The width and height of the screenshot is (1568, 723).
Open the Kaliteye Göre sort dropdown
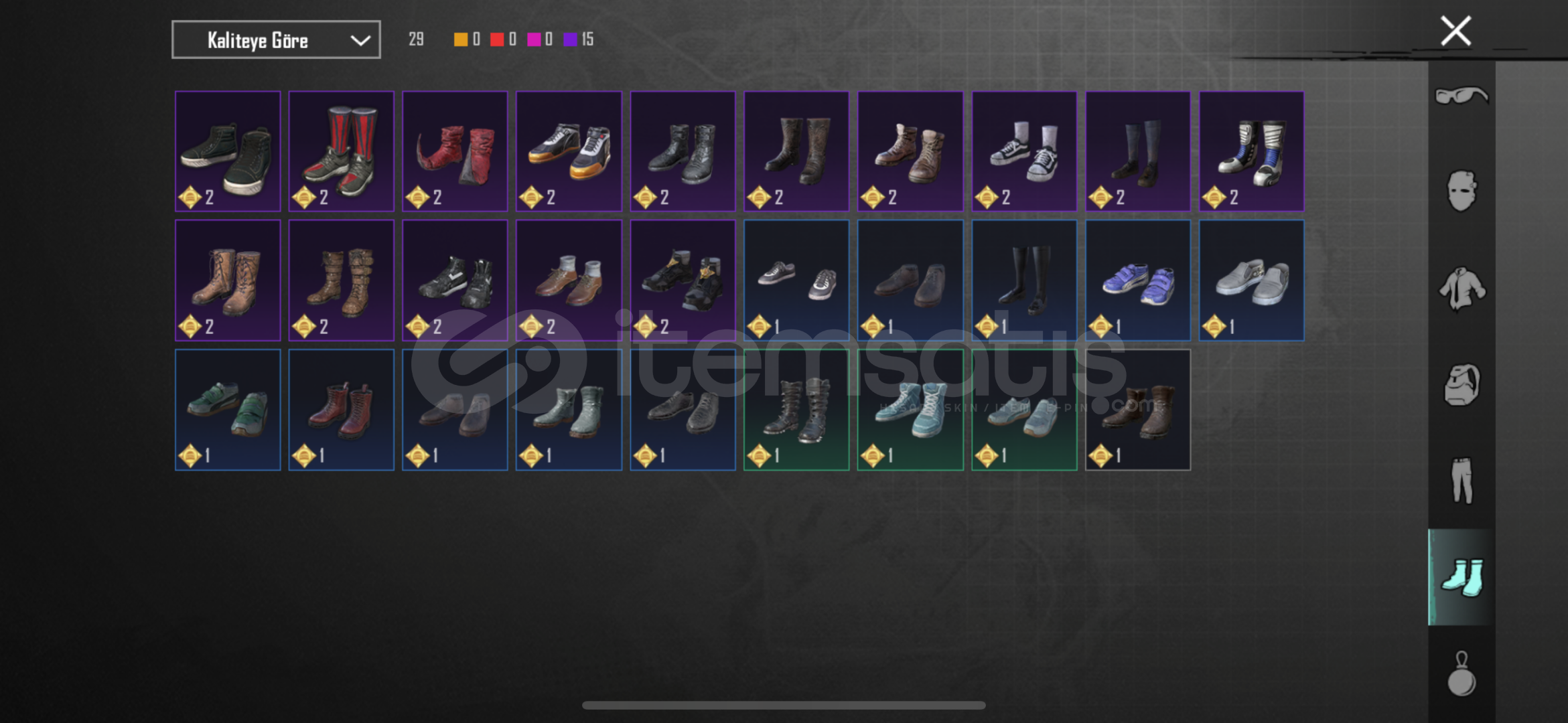coord(276,39)
